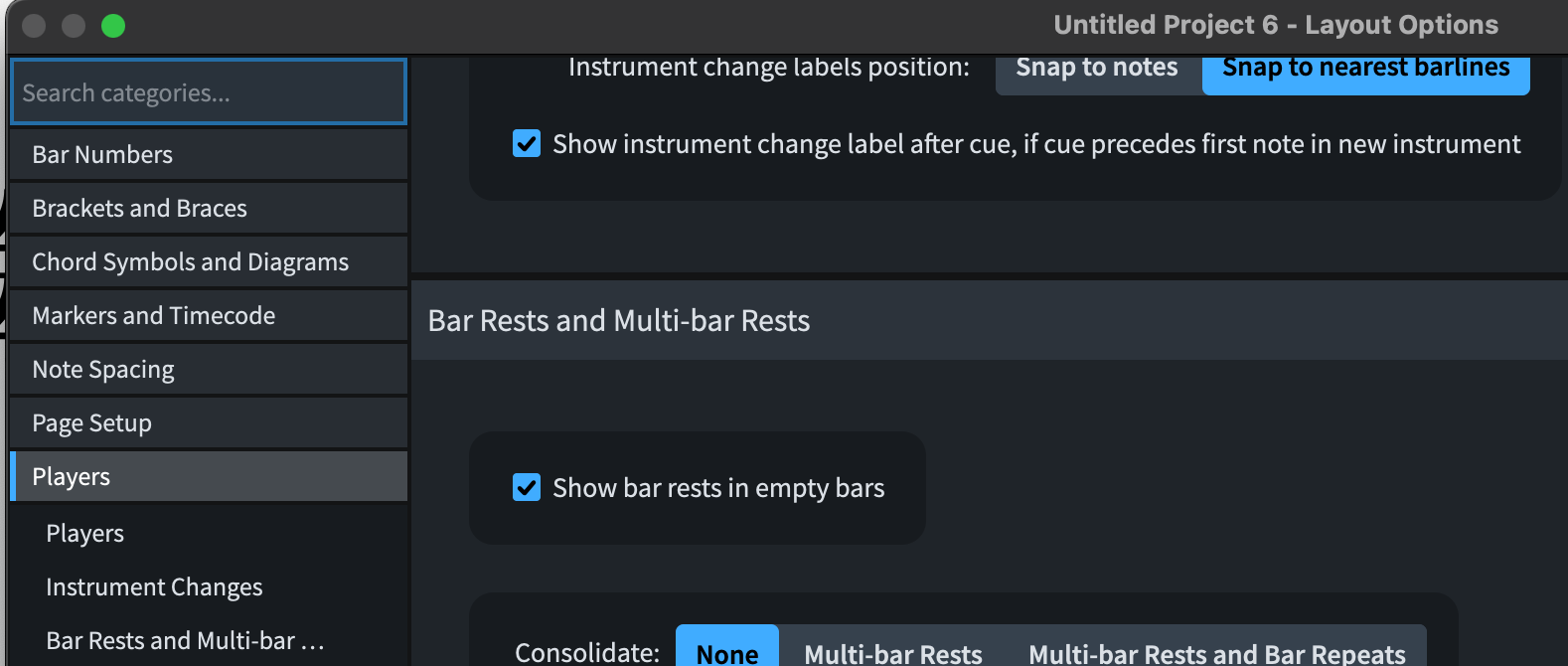
Task: Open Chord Symbols and Diagrams category
Action: pos(209,261)
